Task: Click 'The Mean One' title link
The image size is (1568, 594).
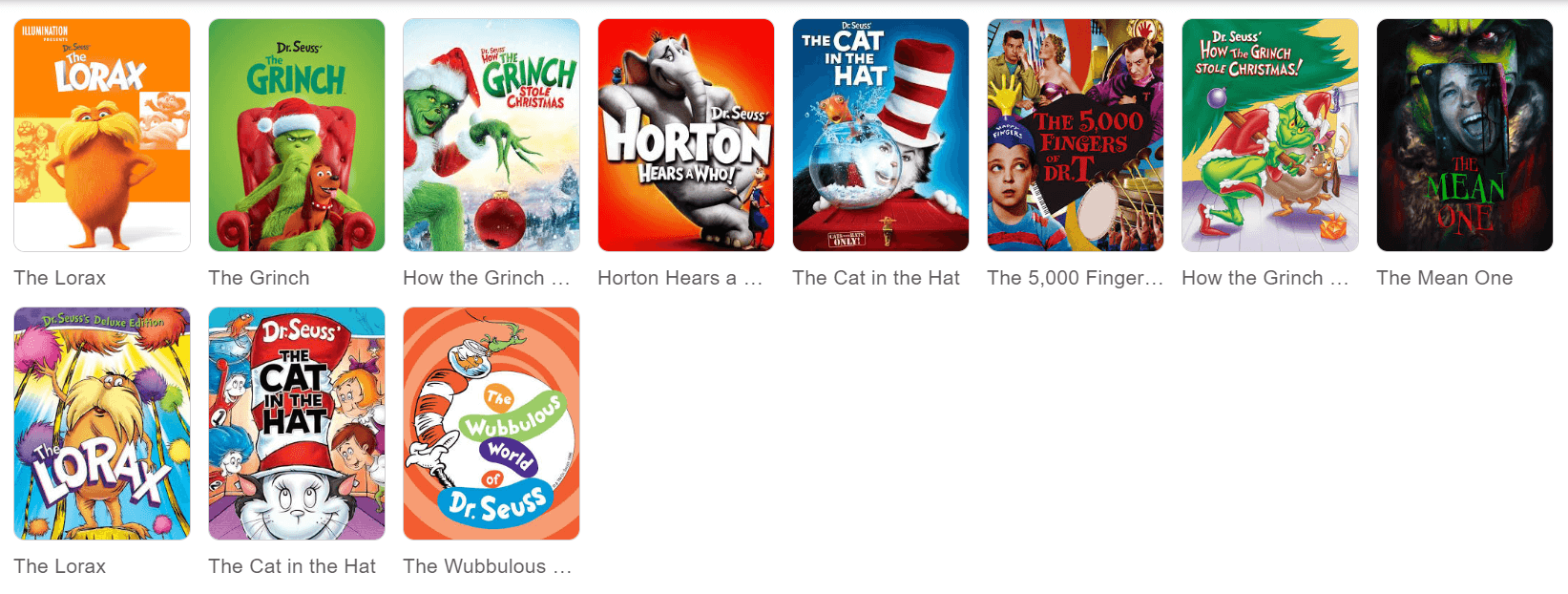Action: (x=1445, y=278)
